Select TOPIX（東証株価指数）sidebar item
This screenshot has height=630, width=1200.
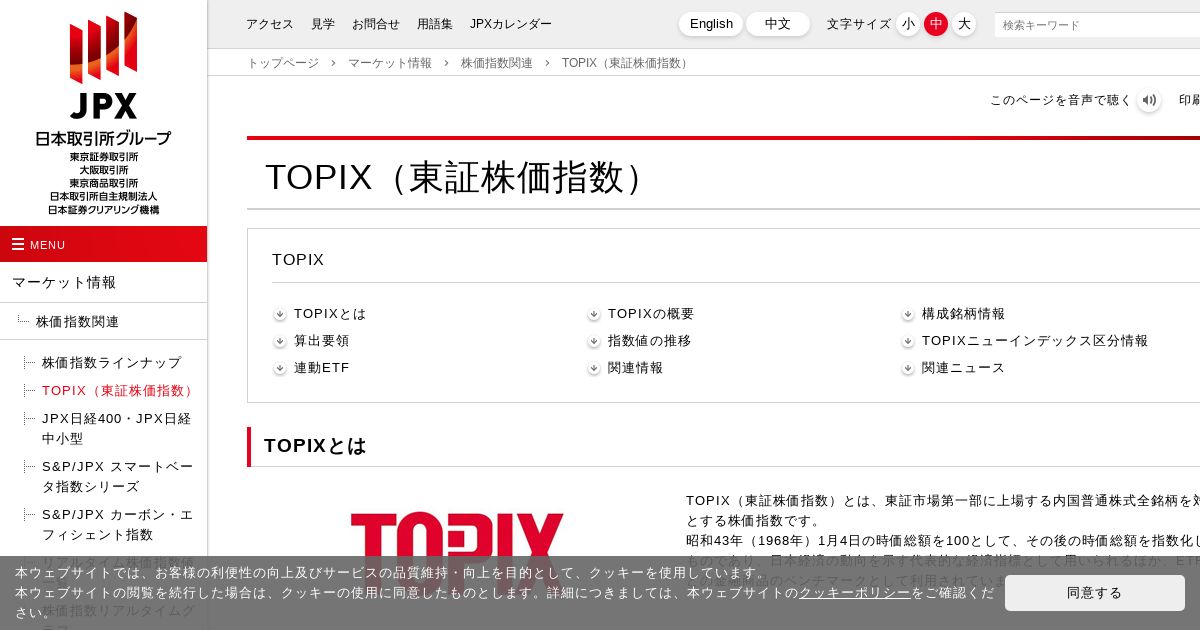click(119, 391)
